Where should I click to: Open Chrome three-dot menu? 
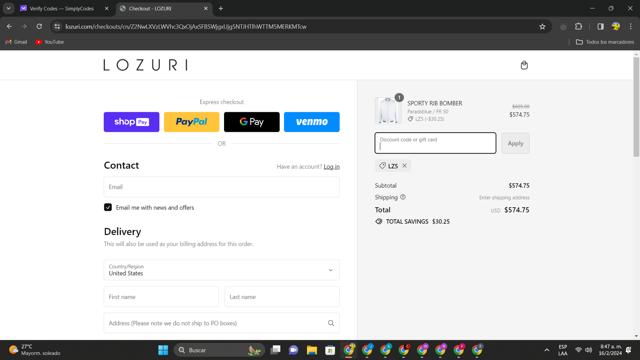pyautogui.click(x=631, y=27)
